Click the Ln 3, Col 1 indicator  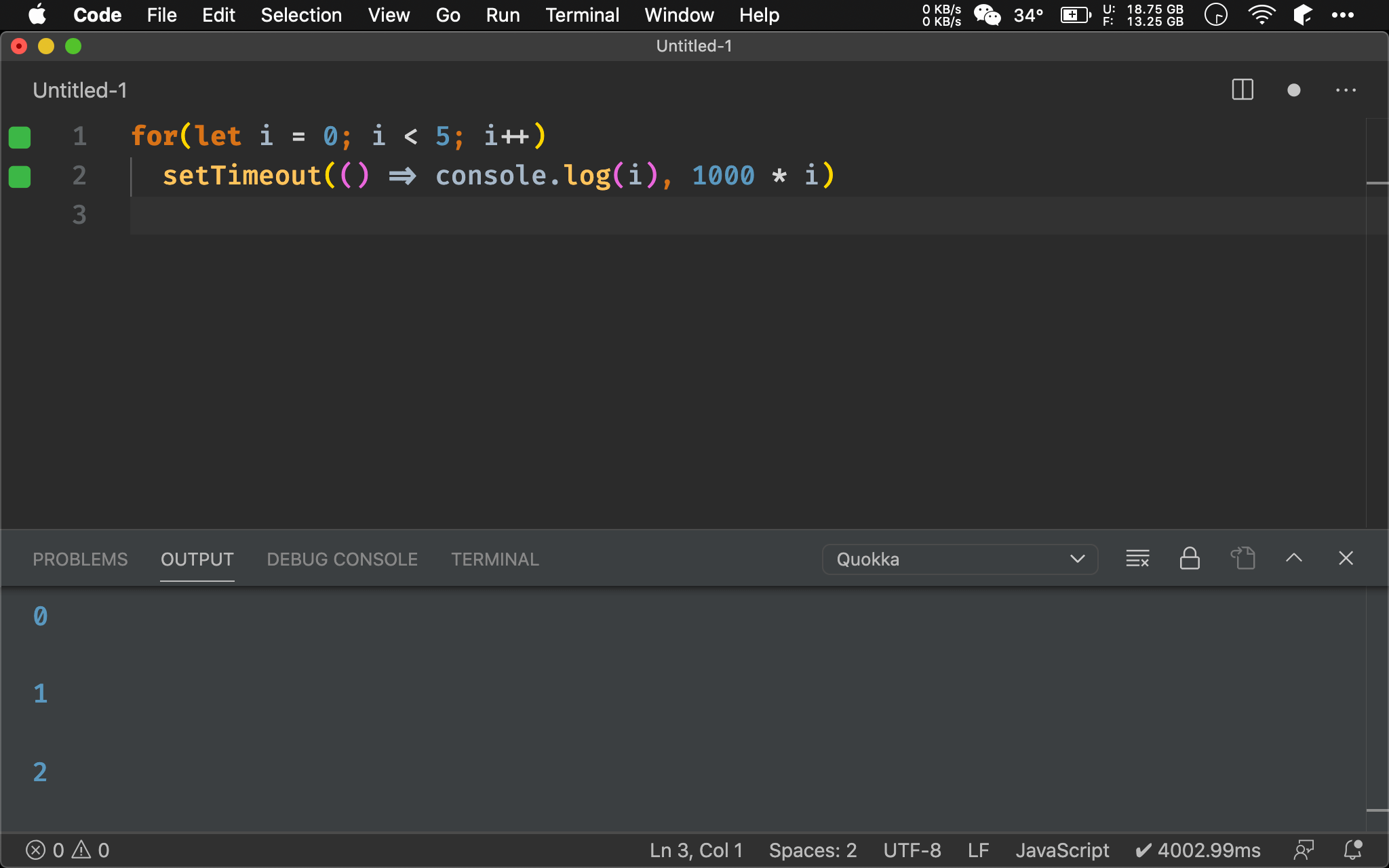click(x=696, y=850)
